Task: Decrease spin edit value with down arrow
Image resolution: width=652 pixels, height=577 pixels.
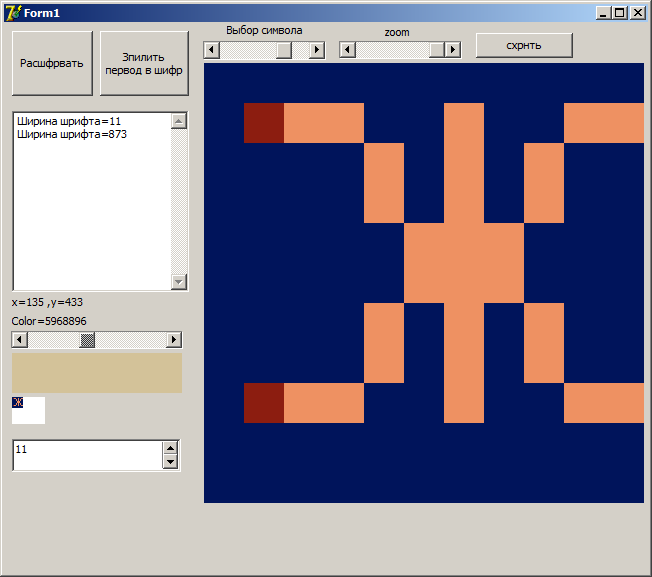Action: (x=170, y=462)
